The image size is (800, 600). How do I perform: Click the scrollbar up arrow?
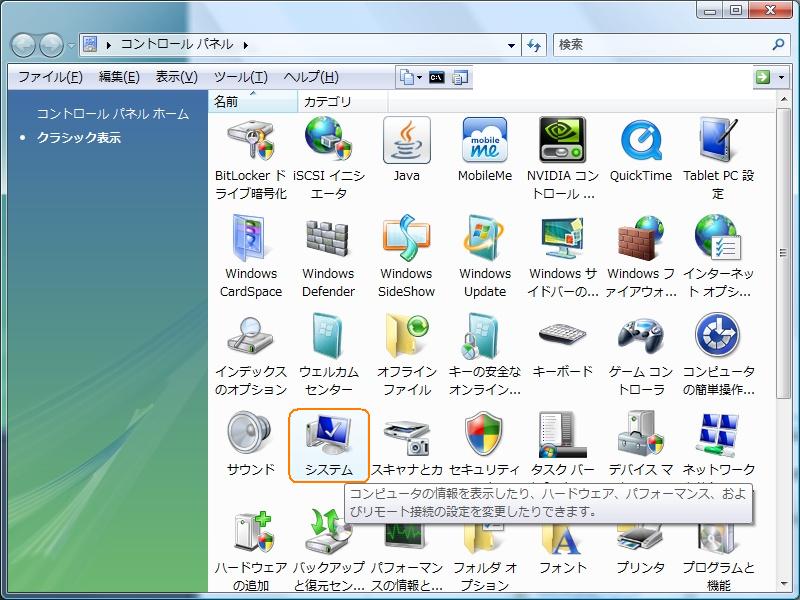click(x=783, y=99)
